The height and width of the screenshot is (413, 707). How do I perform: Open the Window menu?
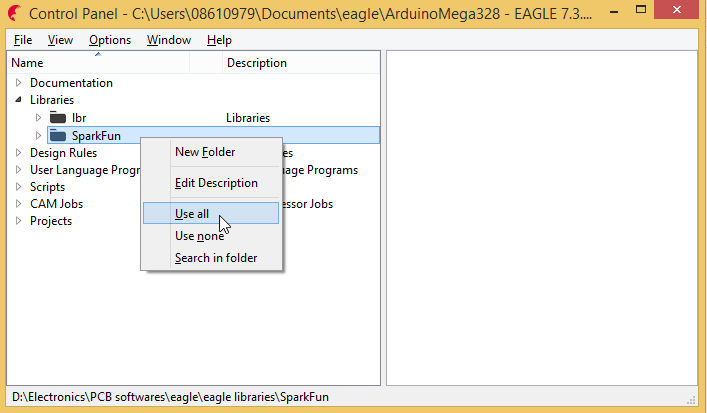(x=168, y=40)
